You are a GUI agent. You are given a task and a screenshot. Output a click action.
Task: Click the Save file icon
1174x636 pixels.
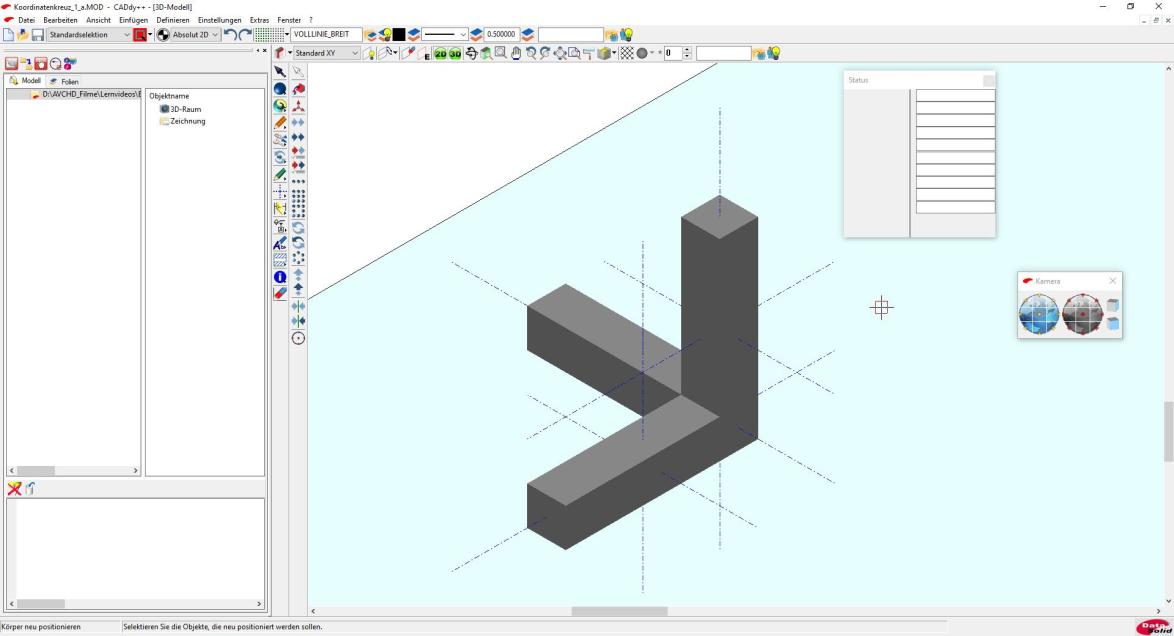click(x=37, y=35)
